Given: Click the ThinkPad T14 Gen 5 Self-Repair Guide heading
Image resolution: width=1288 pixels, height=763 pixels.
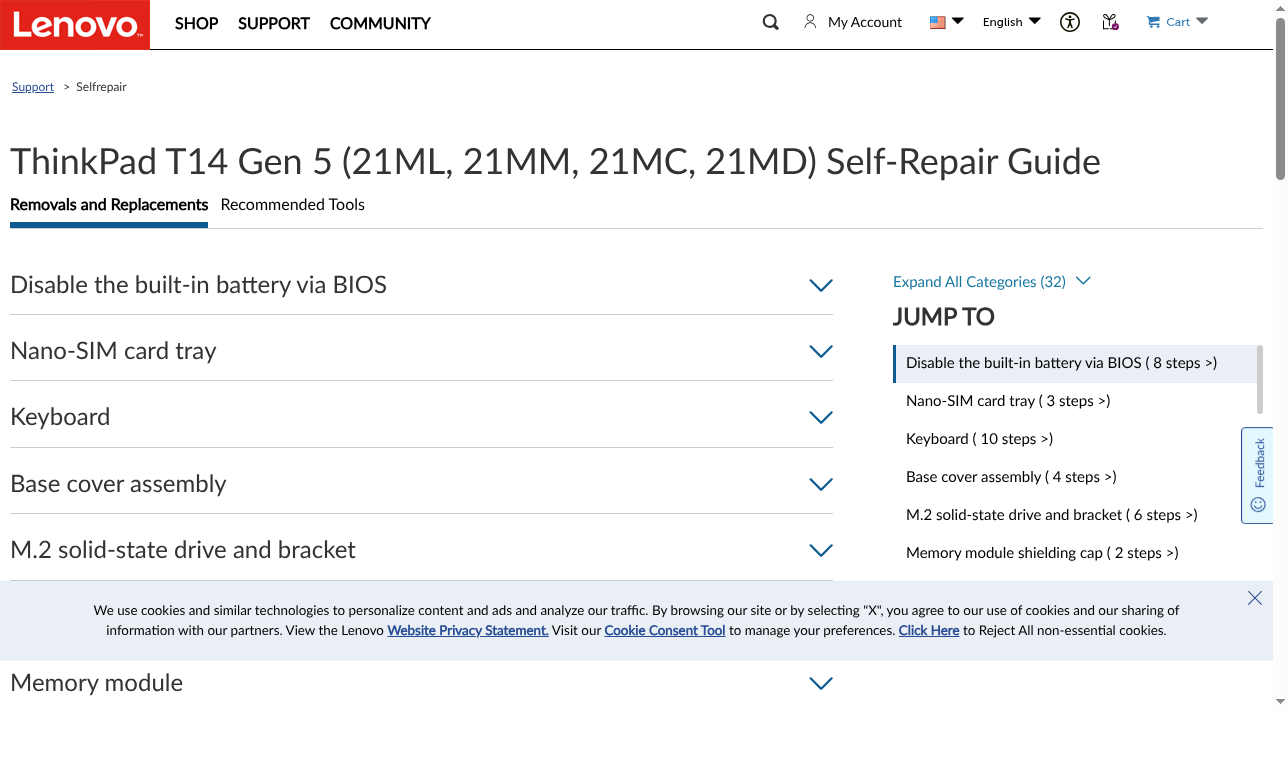Looking at the screenshot, I should 555,162.
